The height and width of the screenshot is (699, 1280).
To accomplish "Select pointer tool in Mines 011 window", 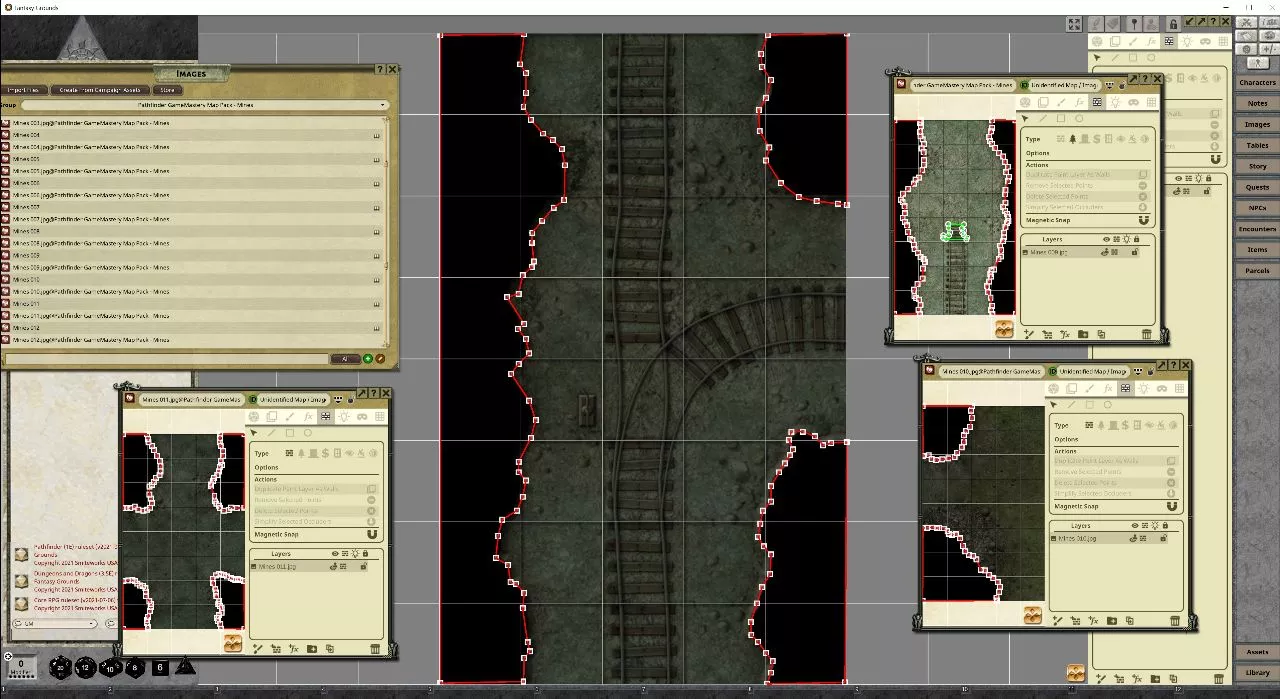I will tap(254, 433).
